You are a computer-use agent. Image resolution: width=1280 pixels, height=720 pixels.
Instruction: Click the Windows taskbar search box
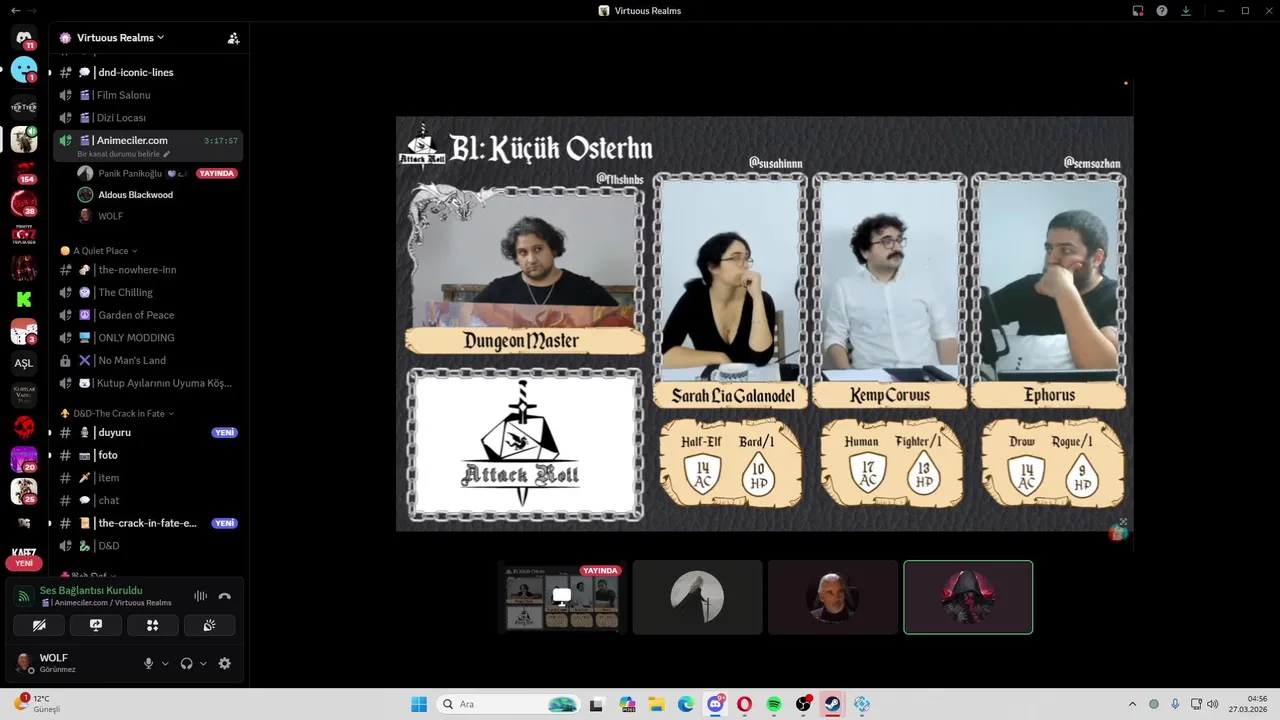pos(510,704)
